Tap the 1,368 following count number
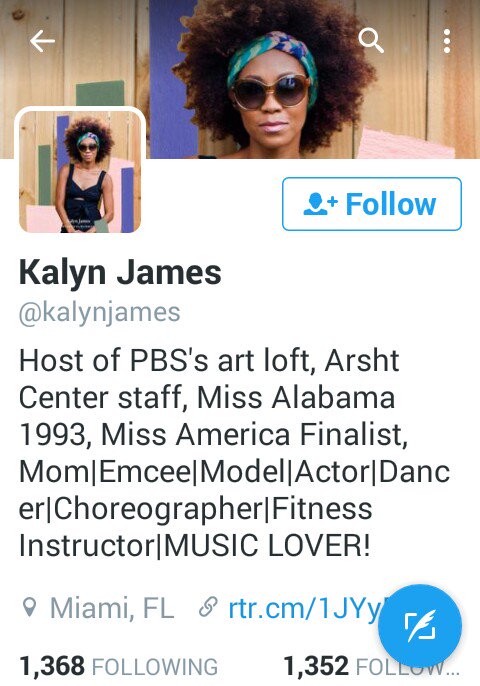This screenshot has width=480, height=686. click(52, 666)
